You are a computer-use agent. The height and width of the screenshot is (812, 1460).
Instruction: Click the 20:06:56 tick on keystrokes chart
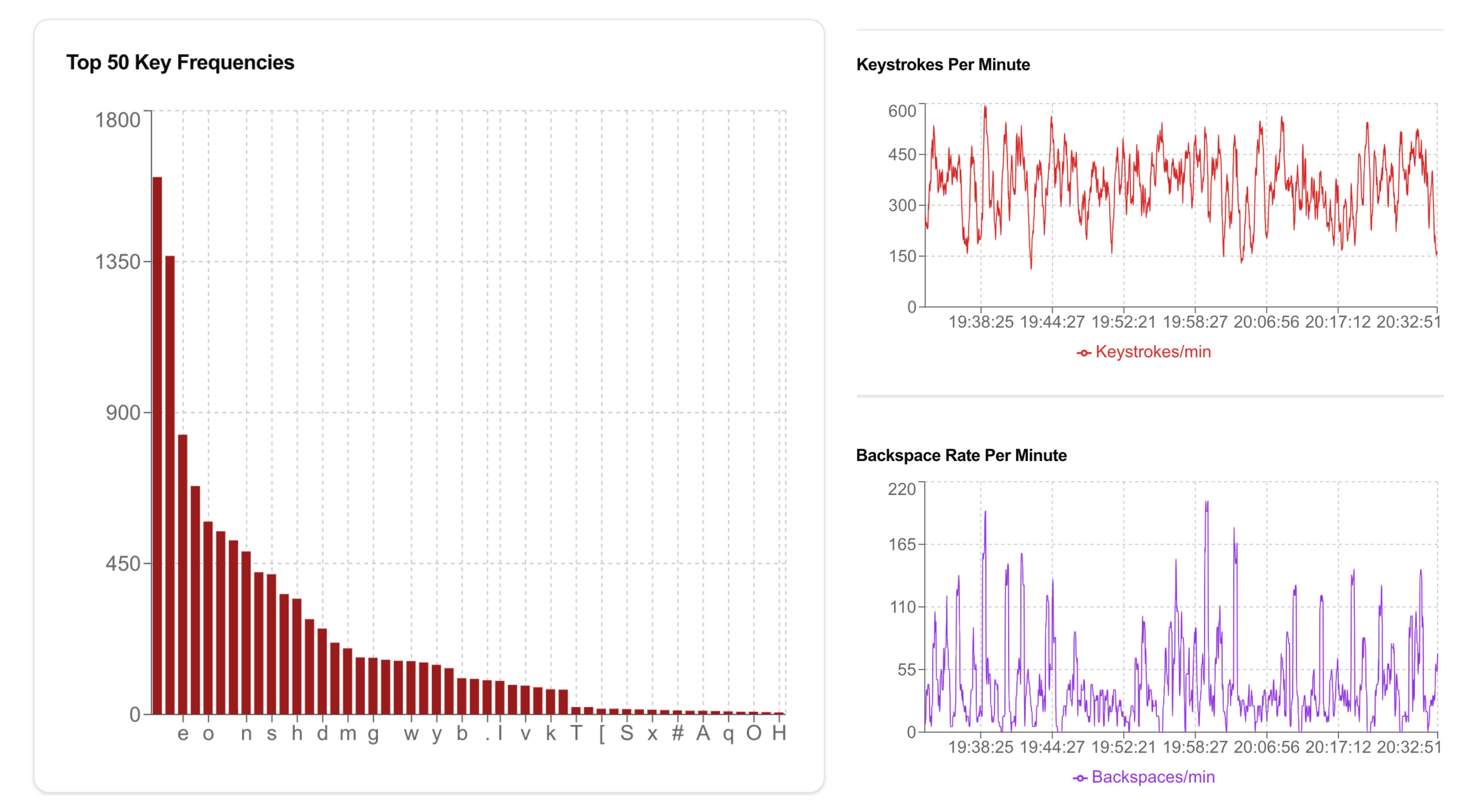[1266, 322]
